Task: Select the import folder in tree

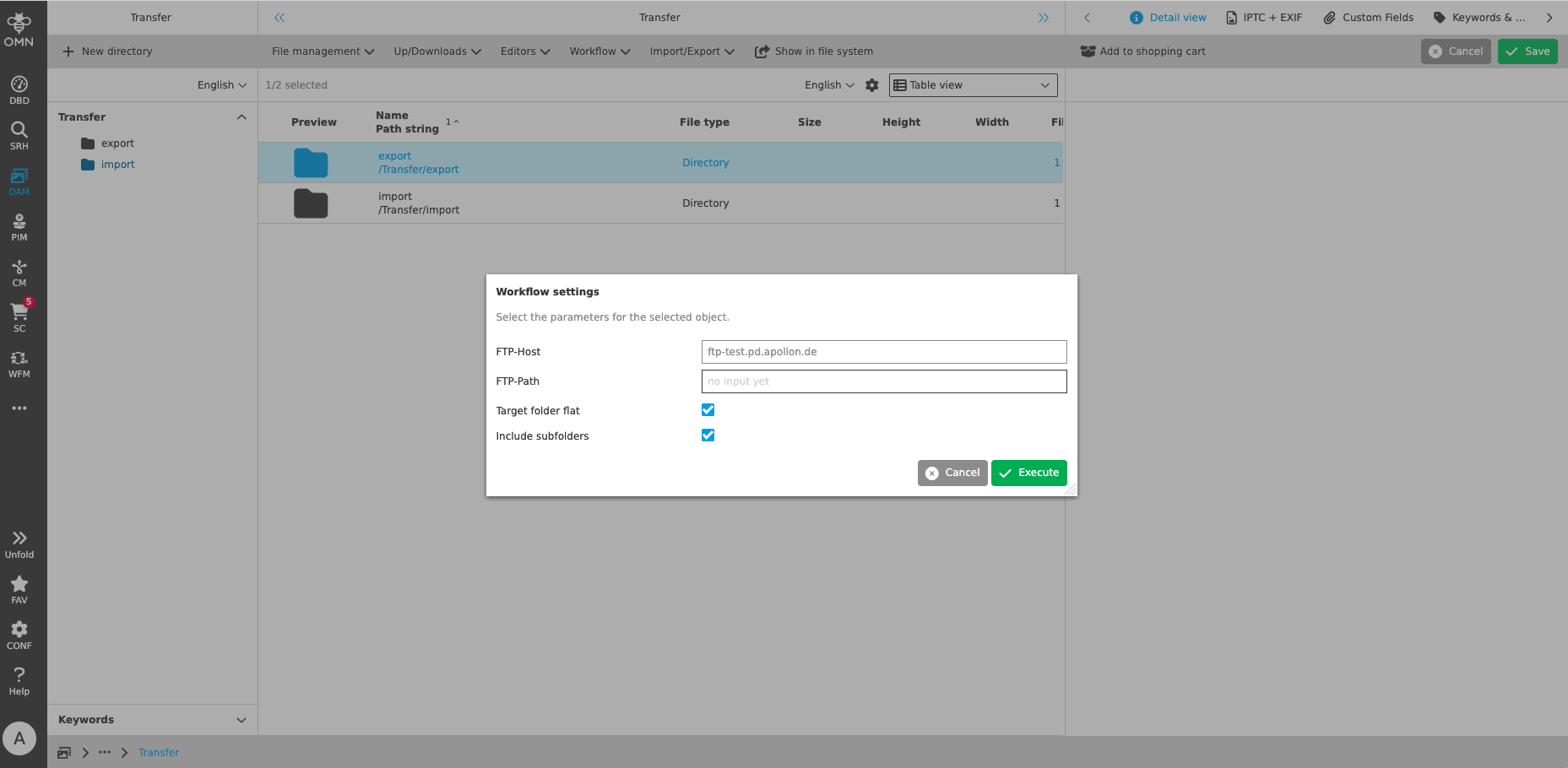Action: click(117, 165)
